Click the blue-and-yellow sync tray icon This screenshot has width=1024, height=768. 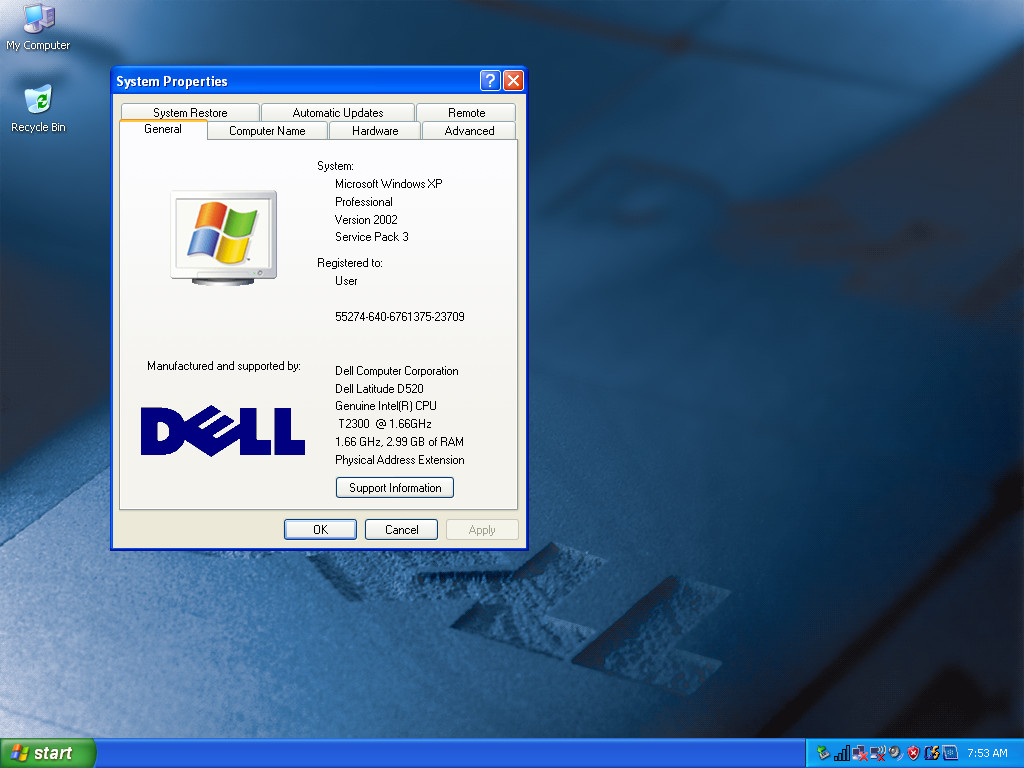tap(932, 753)
